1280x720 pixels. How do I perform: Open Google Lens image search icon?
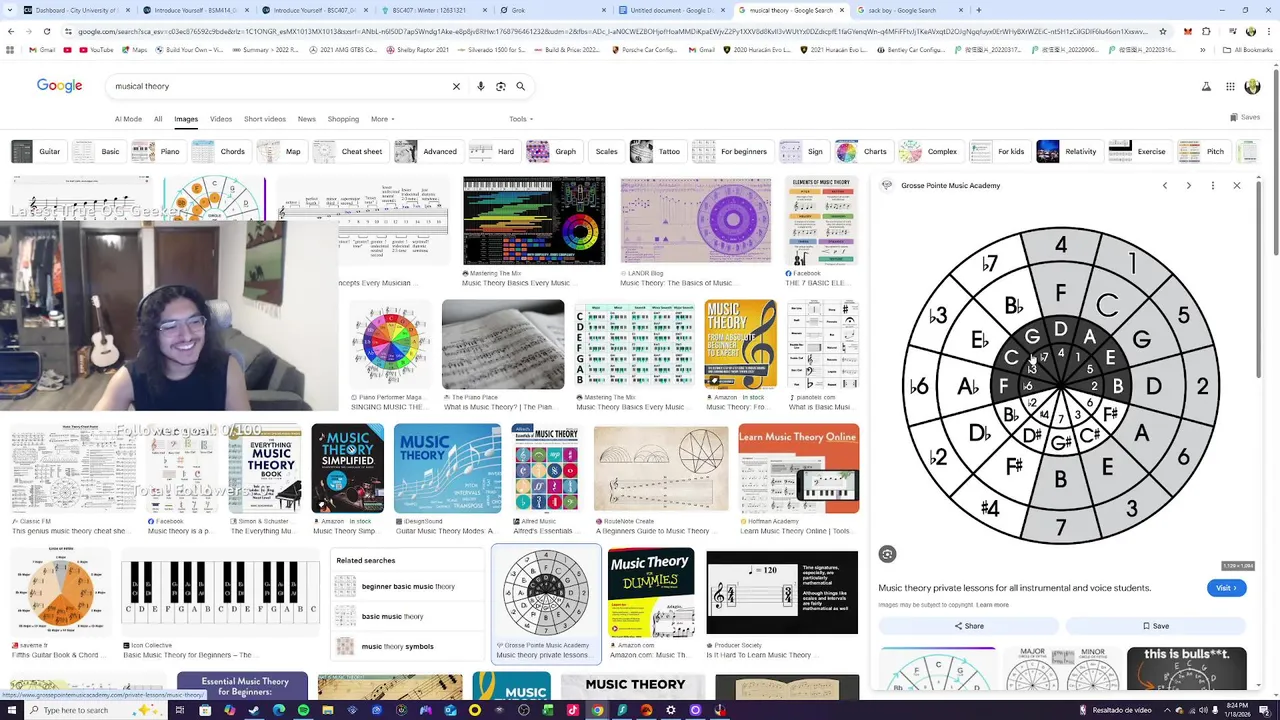tap(501, 86)
